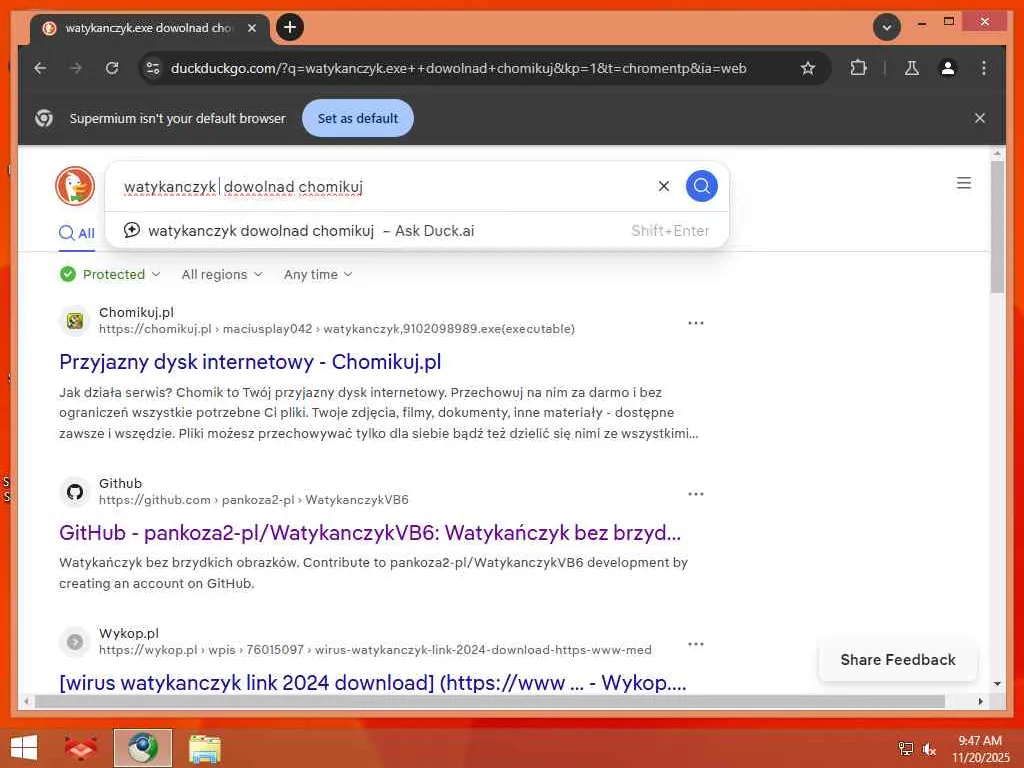Click the scroll right arrow

pyautogui.click(x=980, y=701)
